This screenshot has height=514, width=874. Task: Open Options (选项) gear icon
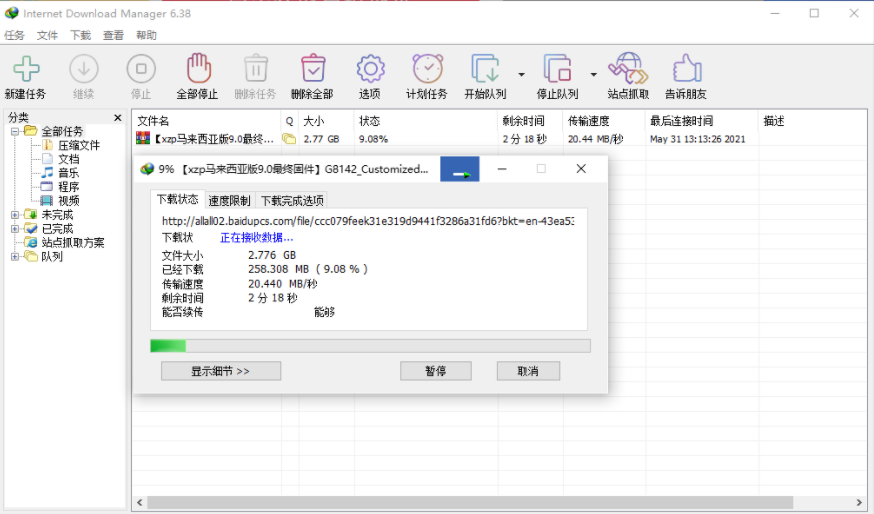370,69
